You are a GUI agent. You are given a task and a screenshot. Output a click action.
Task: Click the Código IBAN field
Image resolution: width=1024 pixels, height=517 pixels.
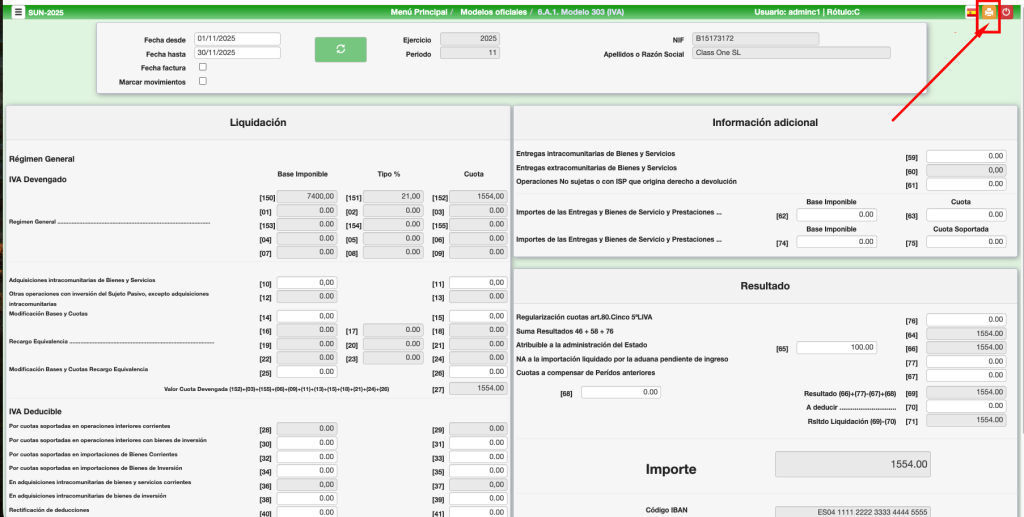pos(853,511)
